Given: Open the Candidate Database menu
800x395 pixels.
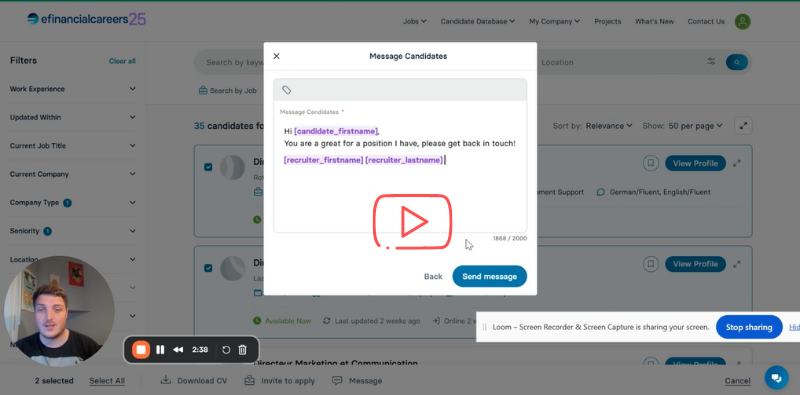Looking at the screenshot, I should pyautogui.click(x=478, y=21).
